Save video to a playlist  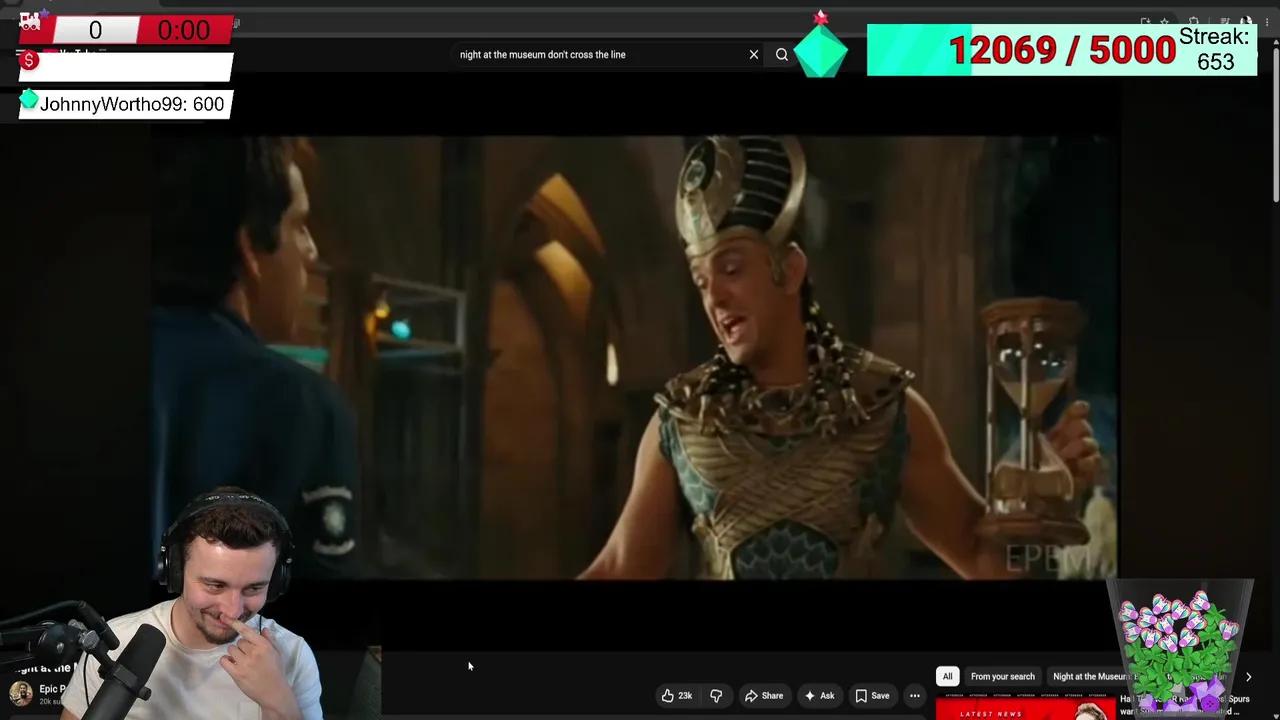(x=872, y=696)
